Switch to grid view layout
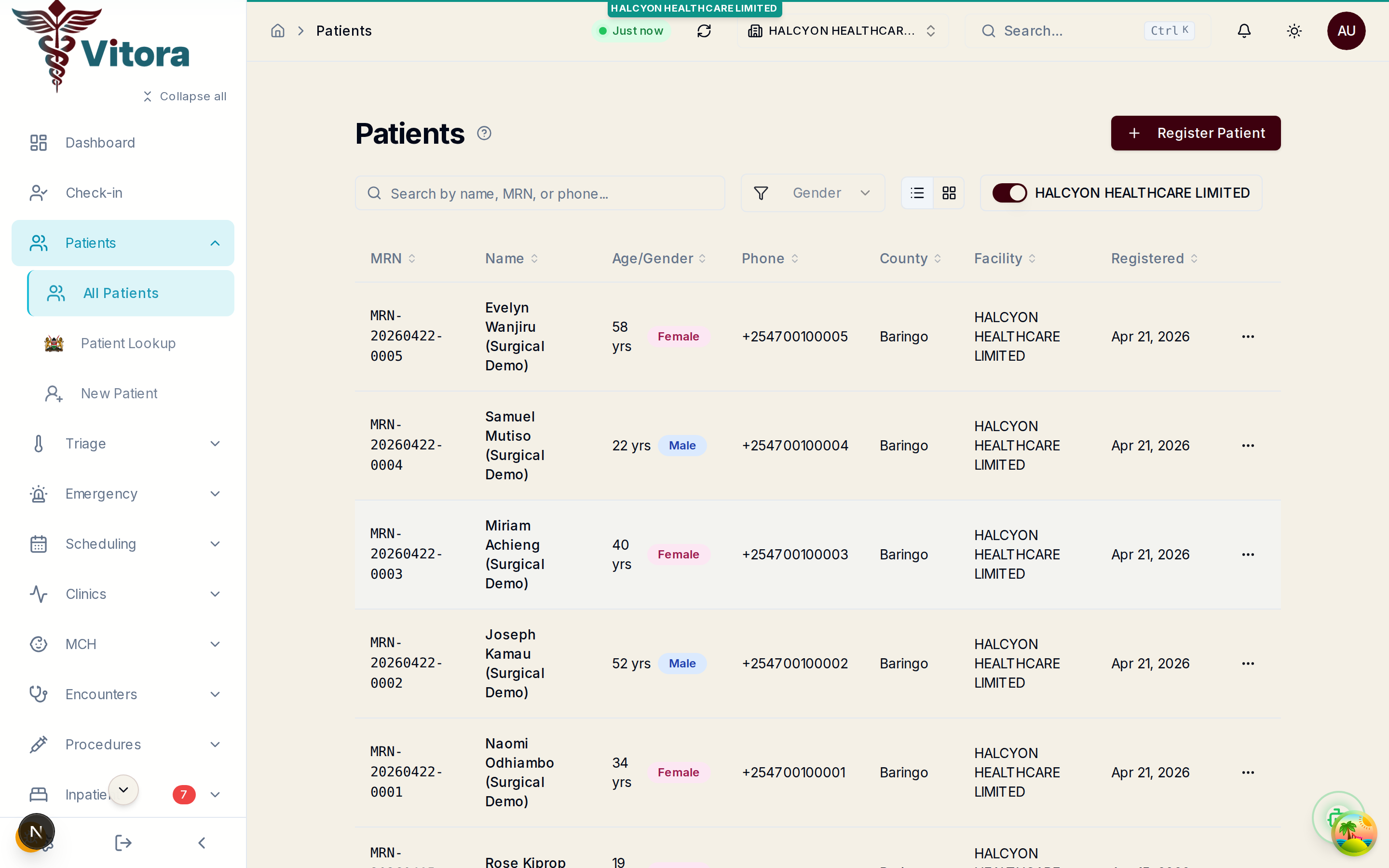Image resolution: width=1389 pixels, height=868 pixels. point(949,193)
